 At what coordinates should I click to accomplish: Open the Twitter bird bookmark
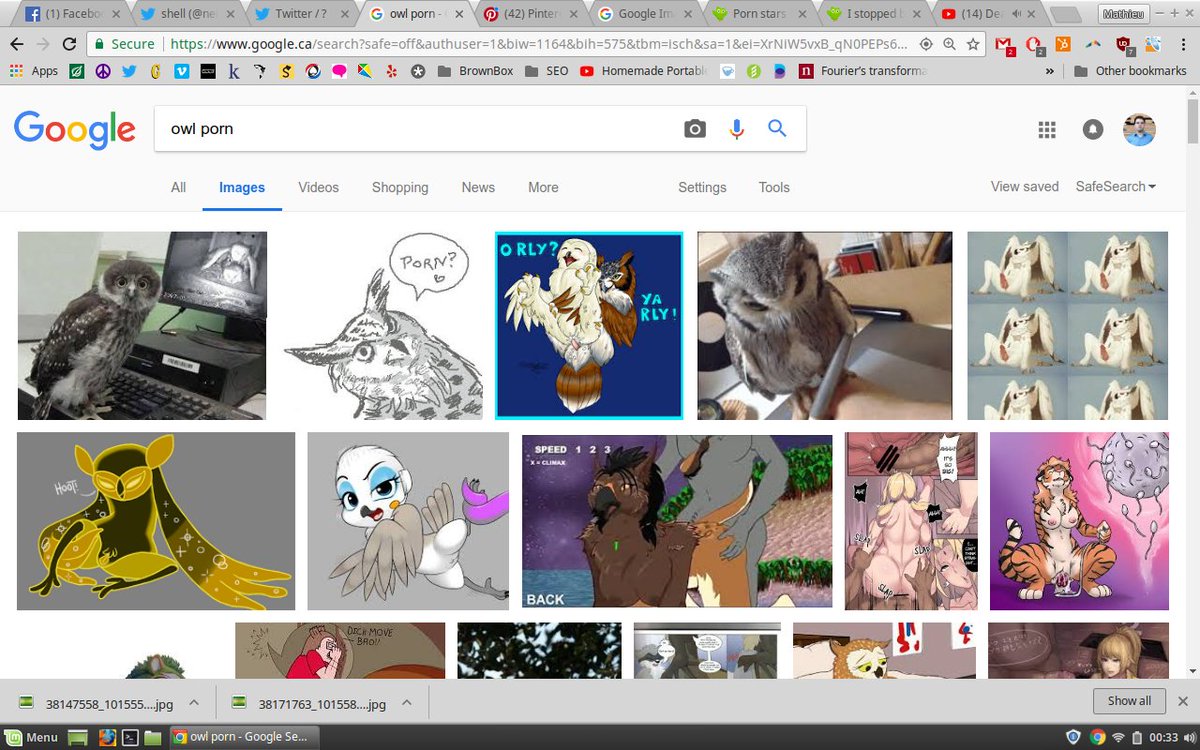129,71
